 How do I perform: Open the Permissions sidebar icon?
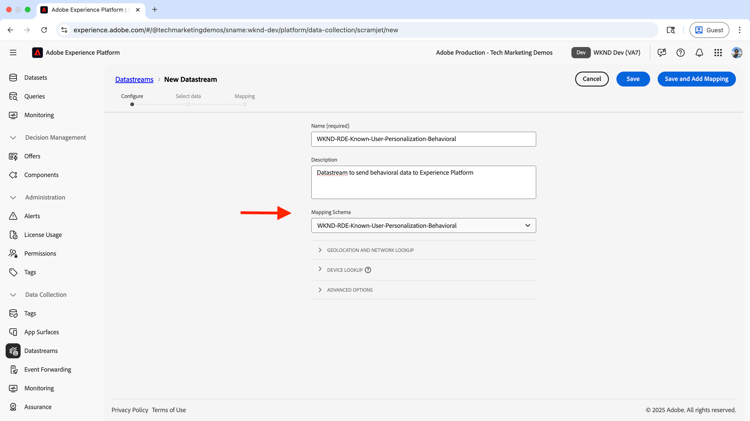click(x=13, y=254)
